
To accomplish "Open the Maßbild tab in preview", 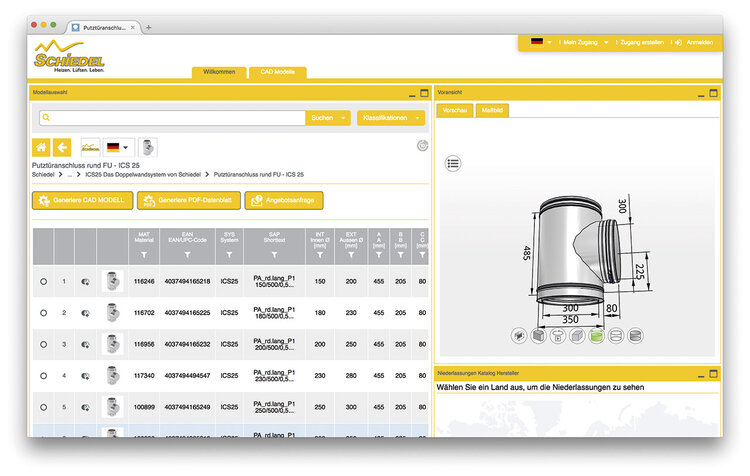I will (491, 110).
